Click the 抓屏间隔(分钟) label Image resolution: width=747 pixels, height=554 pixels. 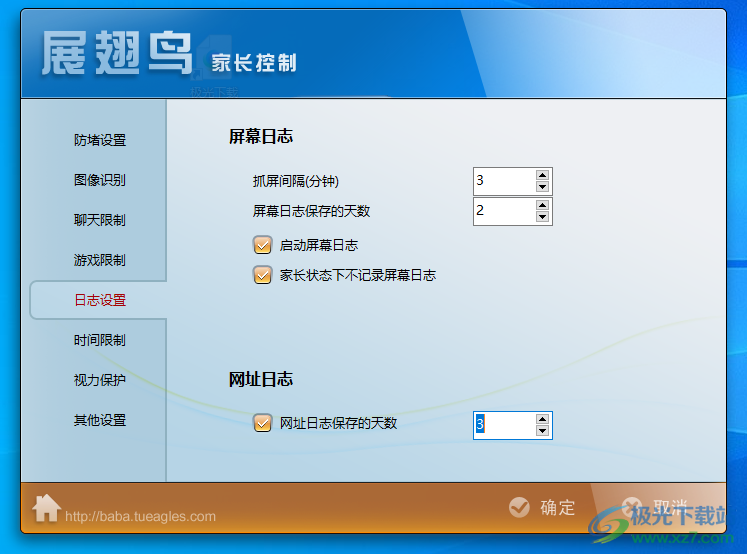296,181
